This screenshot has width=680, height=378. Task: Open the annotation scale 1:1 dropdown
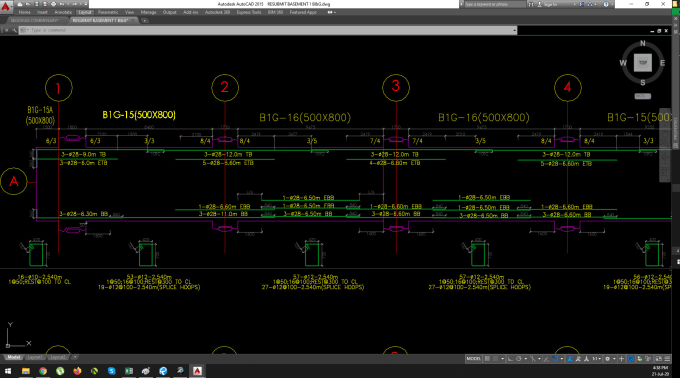click(x=597, y=359)
